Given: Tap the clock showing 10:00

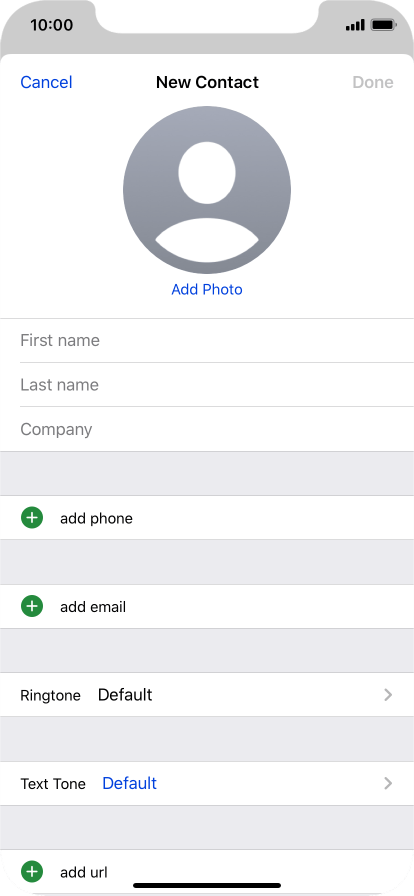Looking at the screenshot, I should (x=51, y=25).
